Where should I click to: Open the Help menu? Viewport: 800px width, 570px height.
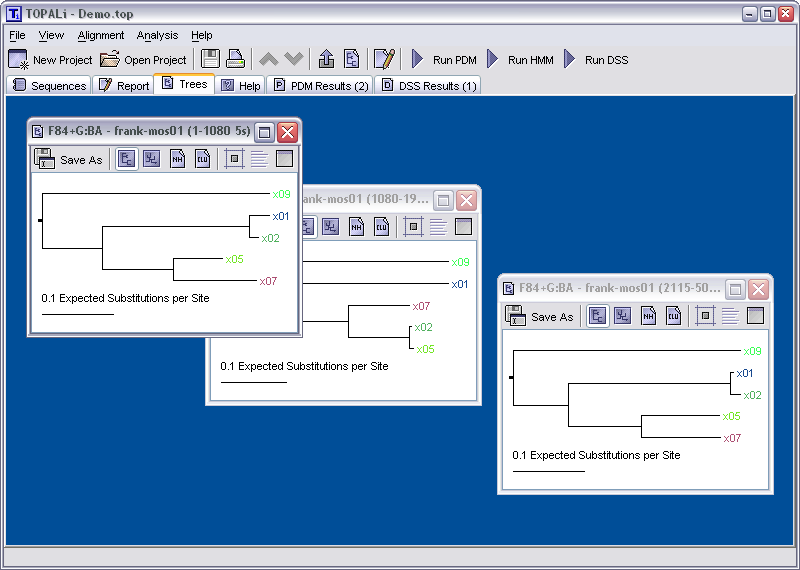[x=202, y=35]
